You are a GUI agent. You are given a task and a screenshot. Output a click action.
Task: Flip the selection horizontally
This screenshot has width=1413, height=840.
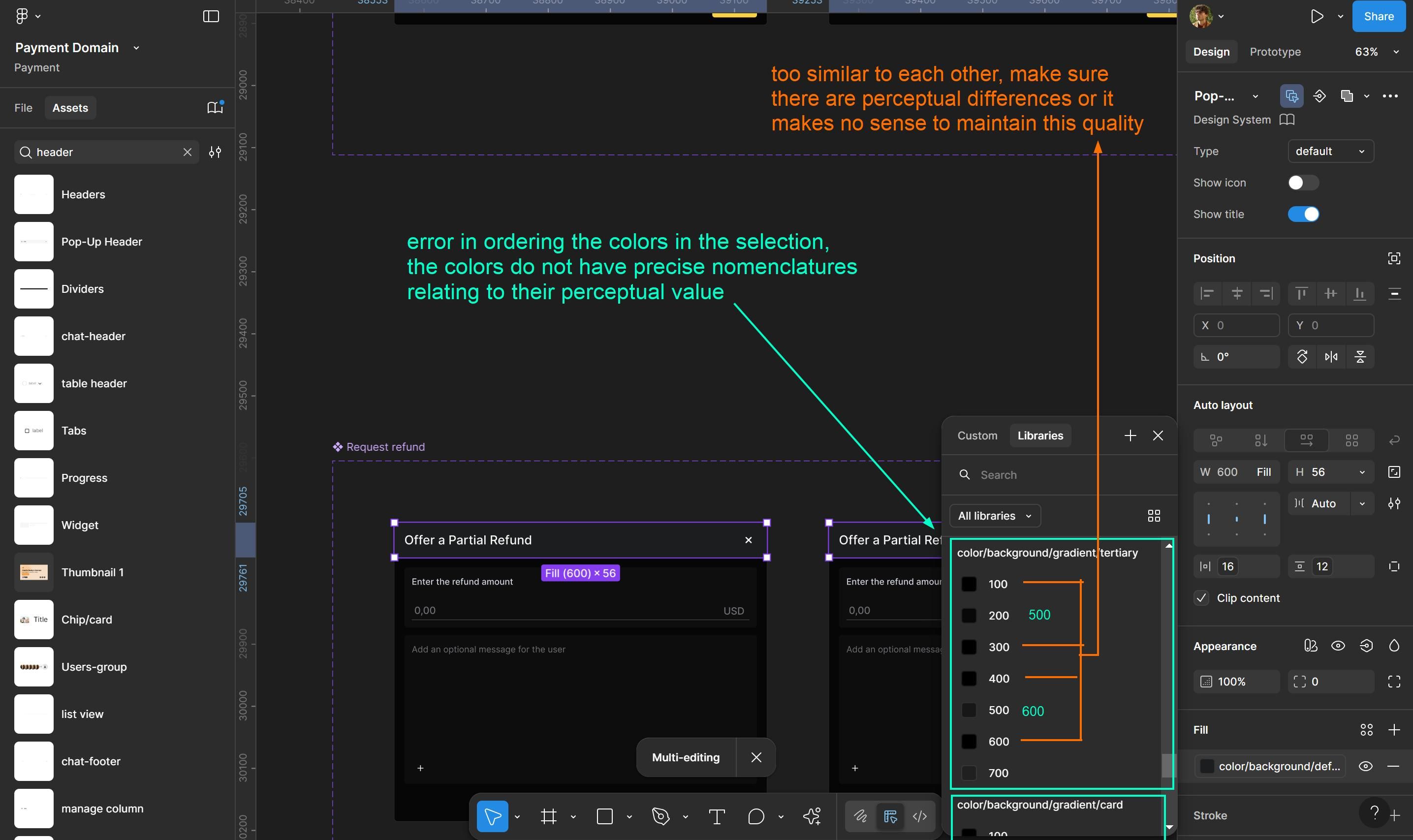pos(1331,357)
